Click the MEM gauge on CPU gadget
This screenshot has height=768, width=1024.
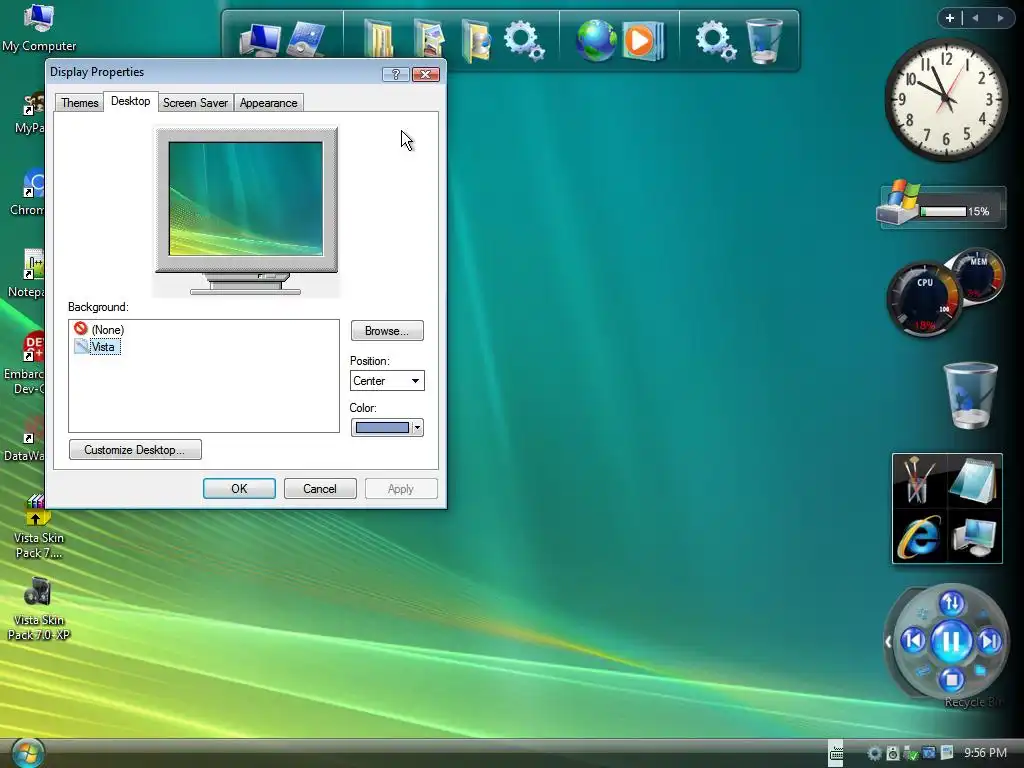point(978,274)
